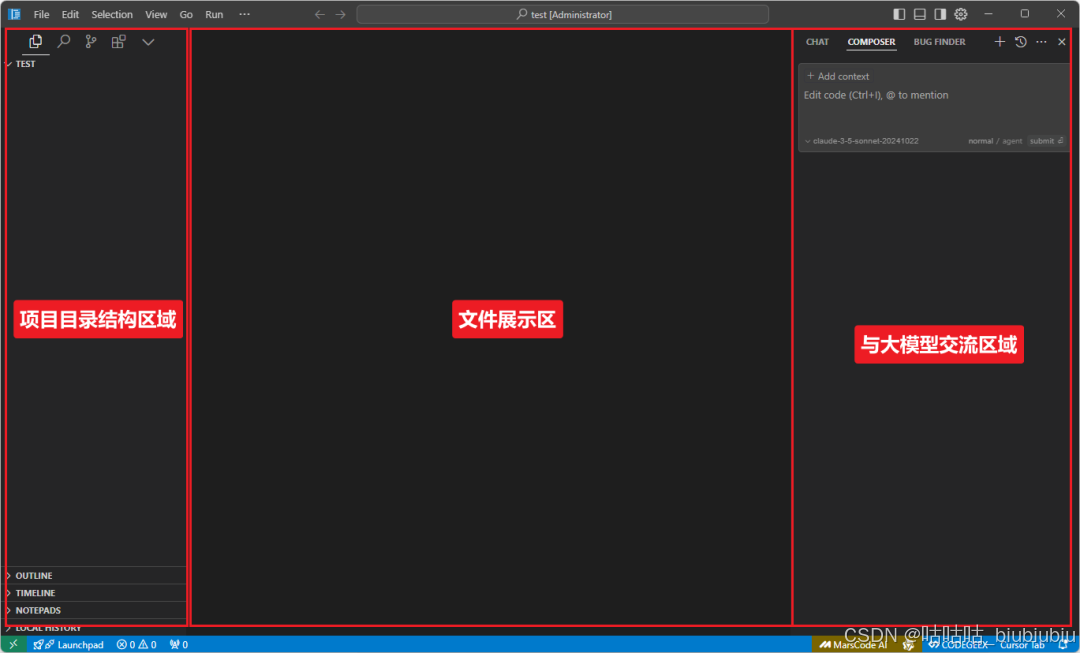Switch to the BUG FINDER tab
This screenshot has width=1080, height=653.
point(939,42)
